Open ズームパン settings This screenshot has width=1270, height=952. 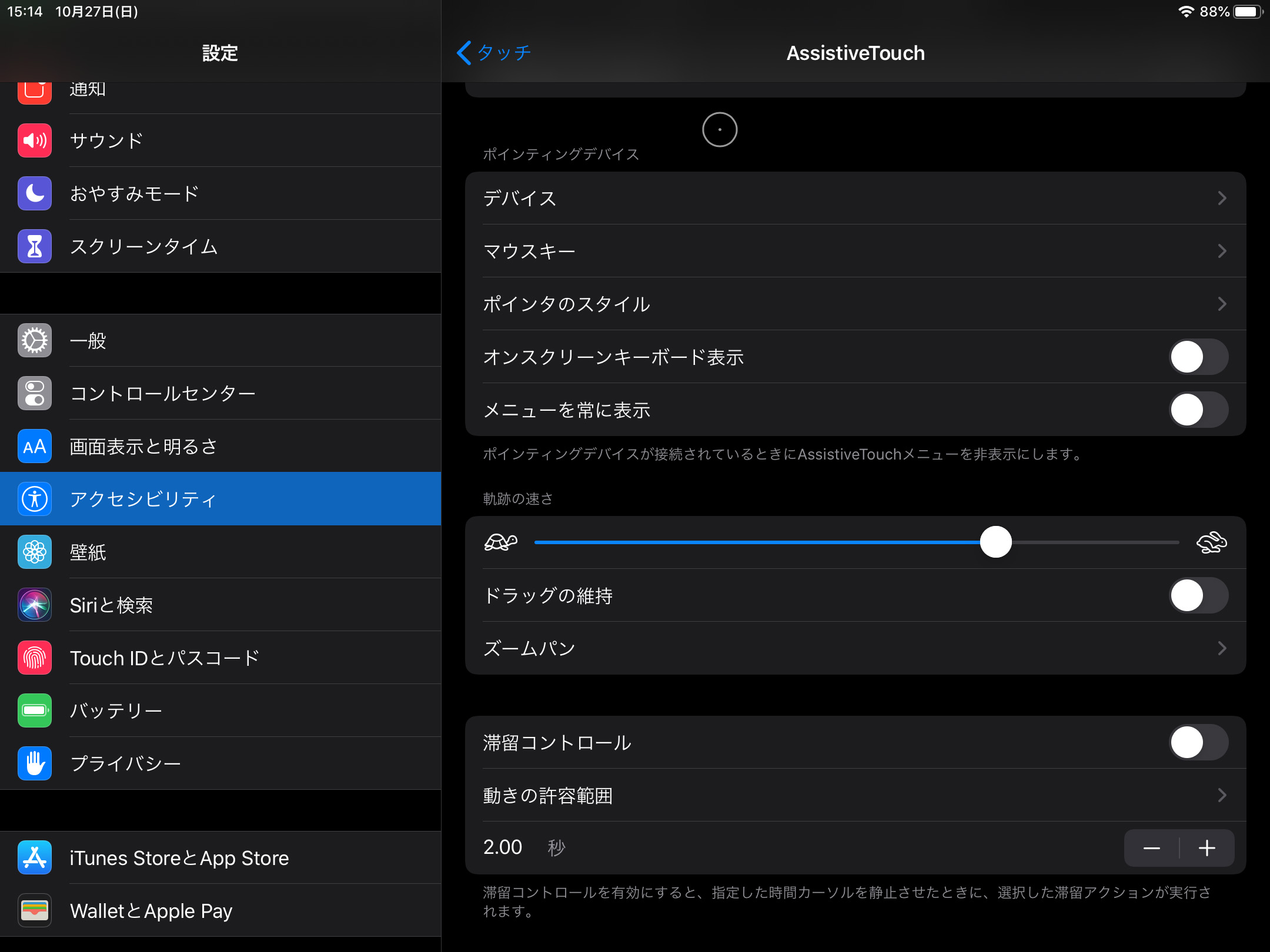[x=1222, y=648]
